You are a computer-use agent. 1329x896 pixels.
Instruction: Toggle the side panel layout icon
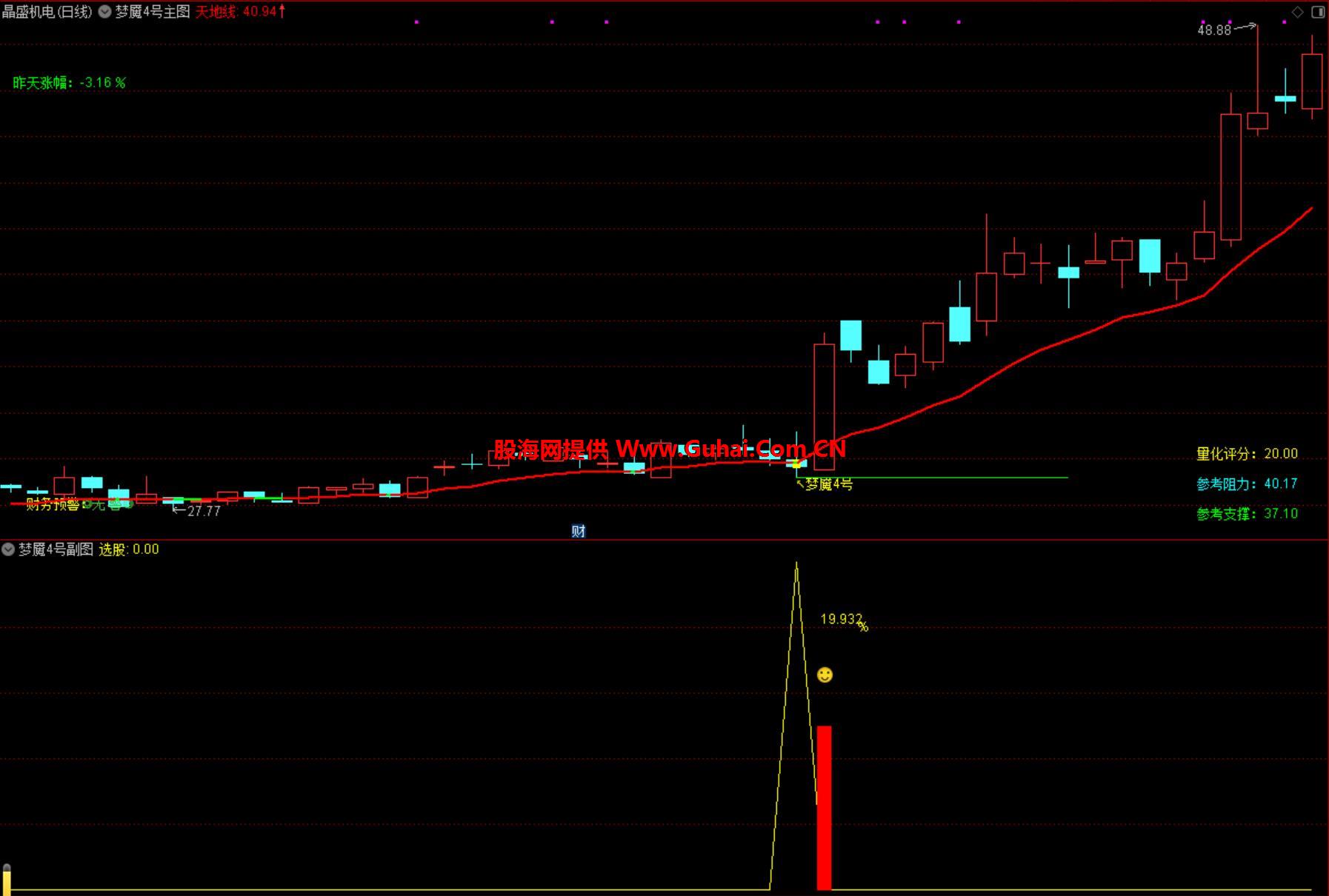[1318, 12]
